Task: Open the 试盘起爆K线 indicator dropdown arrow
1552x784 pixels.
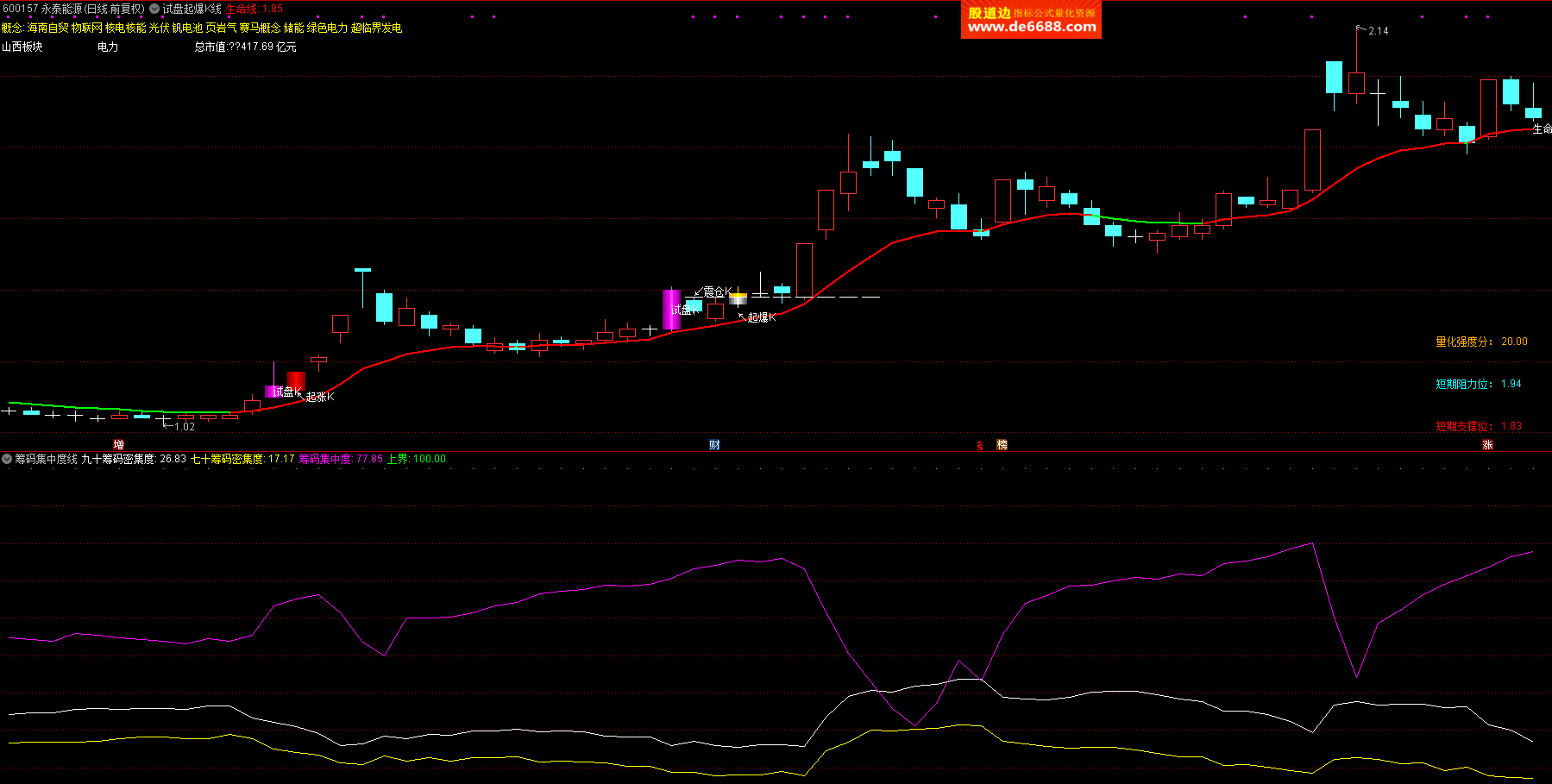Action: (x=154, y=9)
